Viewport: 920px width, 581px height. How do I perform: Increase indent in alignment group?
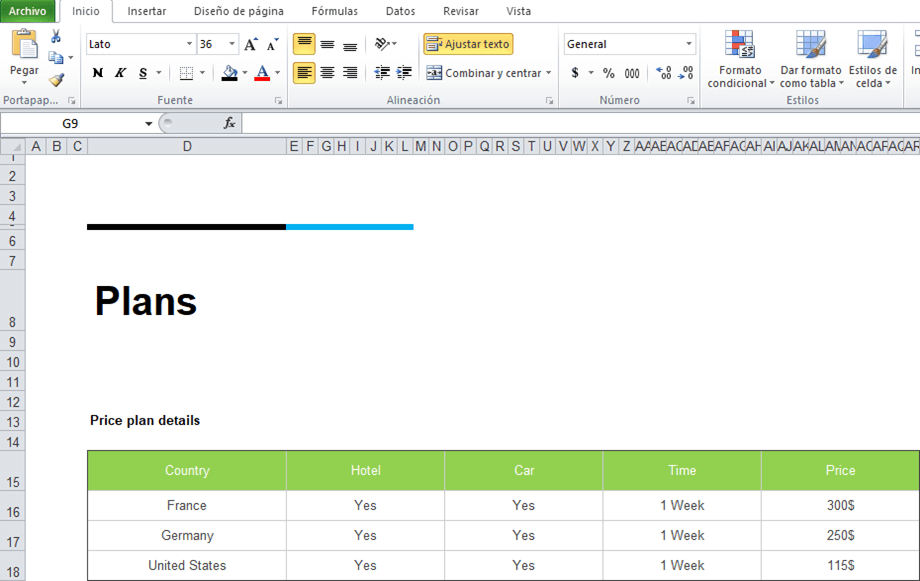[404, 73]
